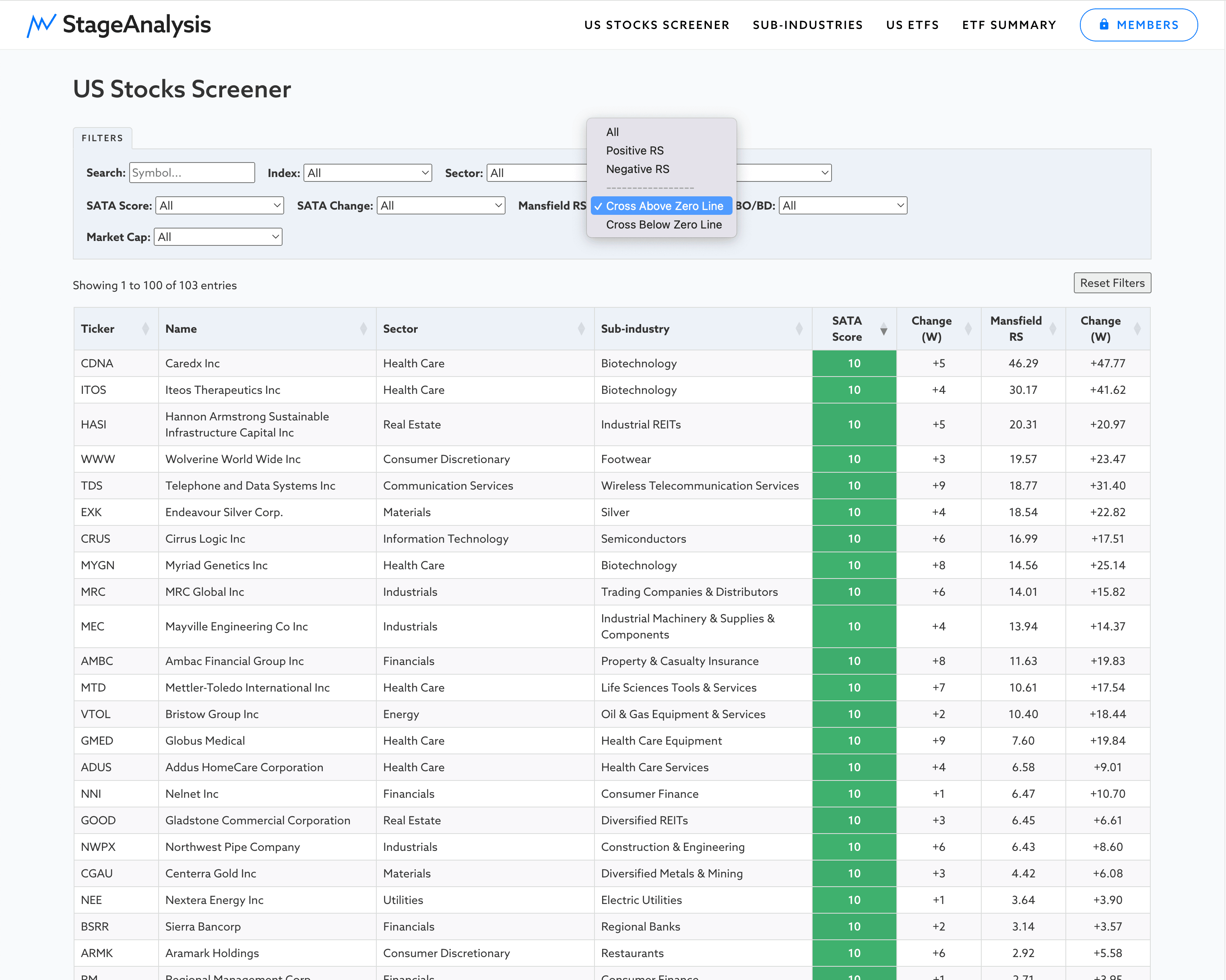Open the Sector filter dropdown
The height and width of the screenshot is (980, 1226).
[x=537, y=173]
